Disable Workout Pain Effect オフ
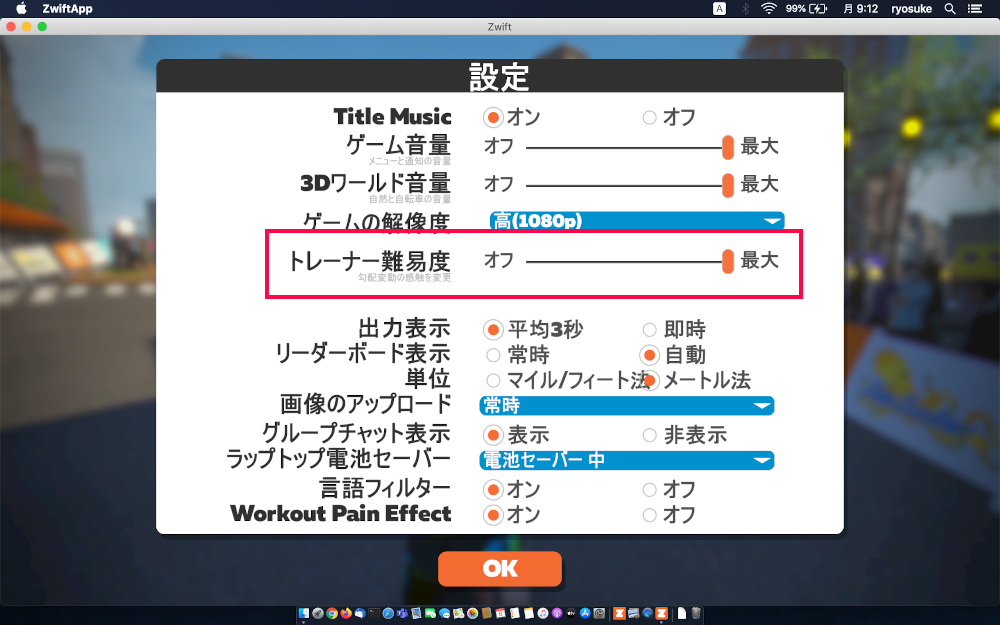The width and height of the screenshot is (1000, 625). coord(649,515)
